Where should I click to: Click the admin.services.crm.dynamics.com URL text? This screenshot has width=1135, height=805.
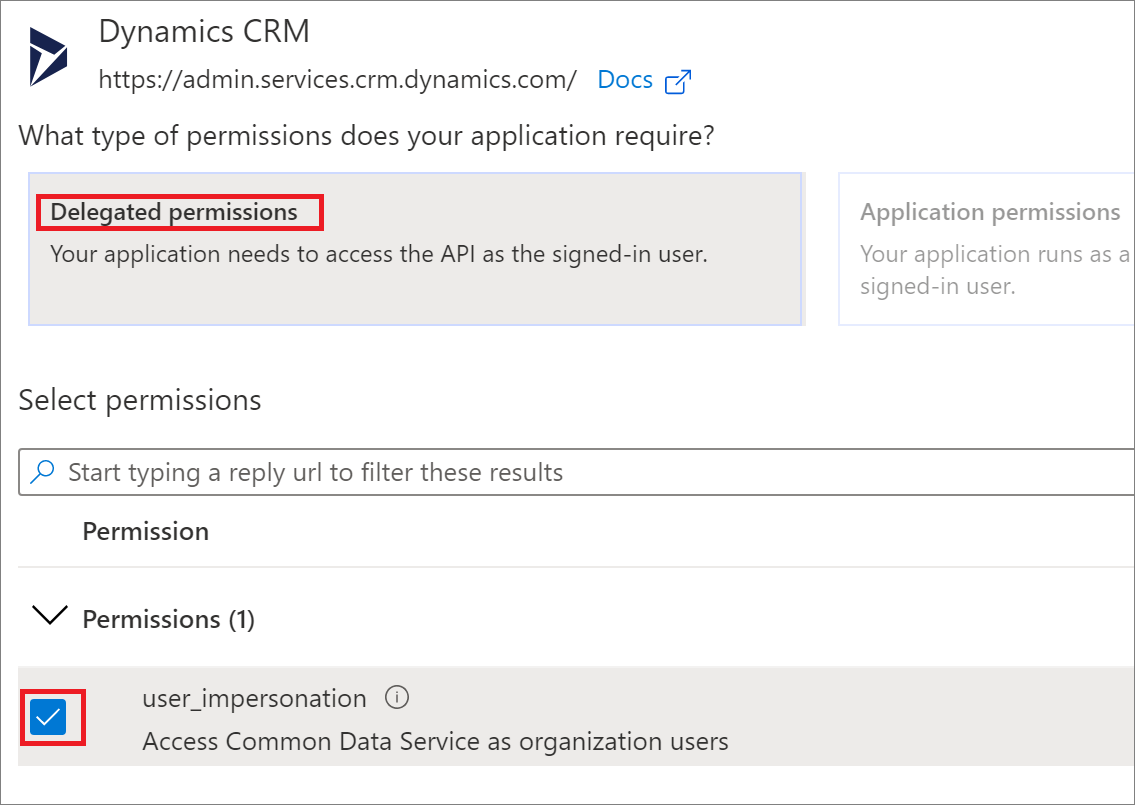click(x=337, y=80)
